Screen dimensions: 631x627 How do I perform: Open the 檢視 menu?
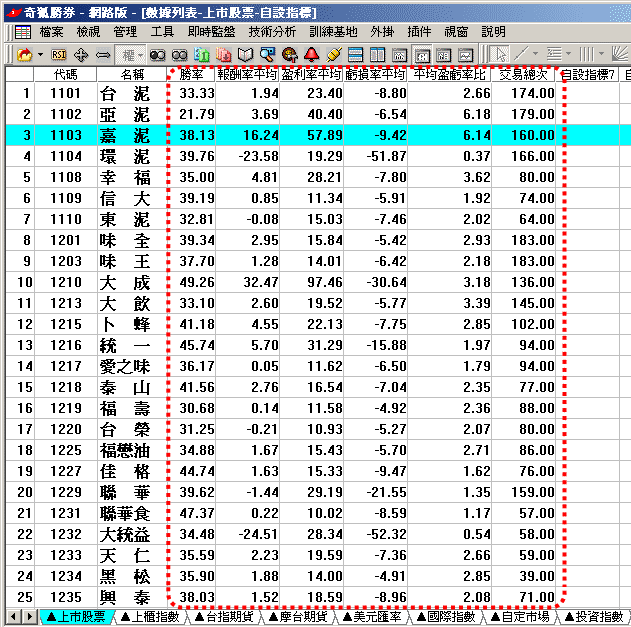[89, 32]
